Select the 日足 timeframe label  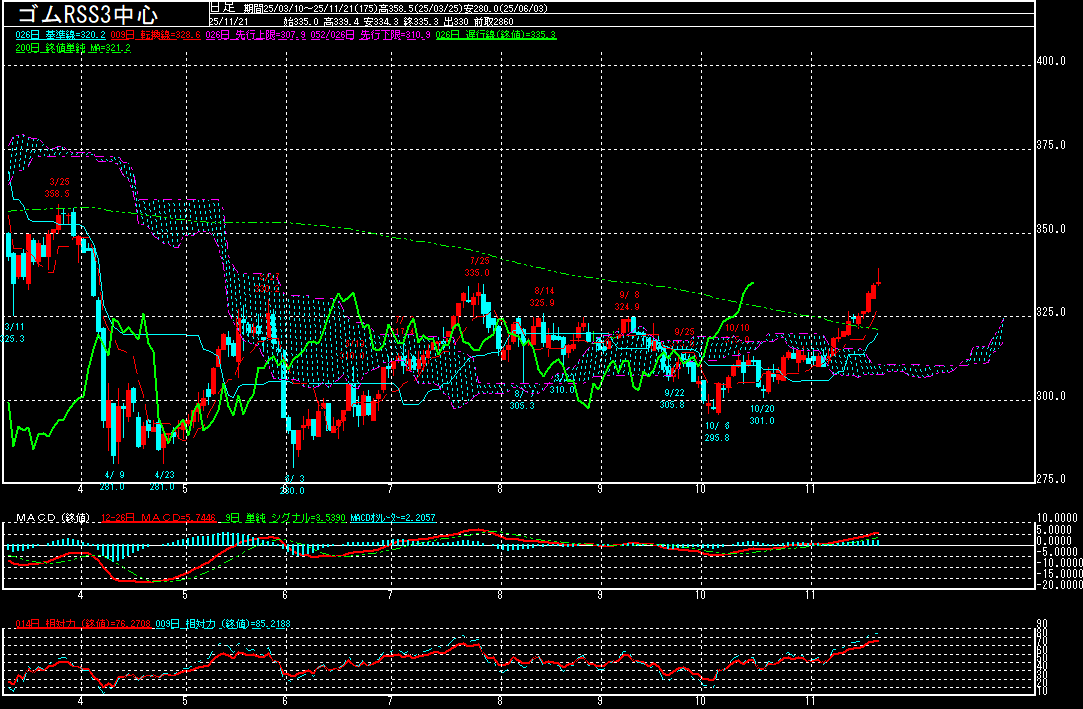pyautogui.click(x=221, y=7)
